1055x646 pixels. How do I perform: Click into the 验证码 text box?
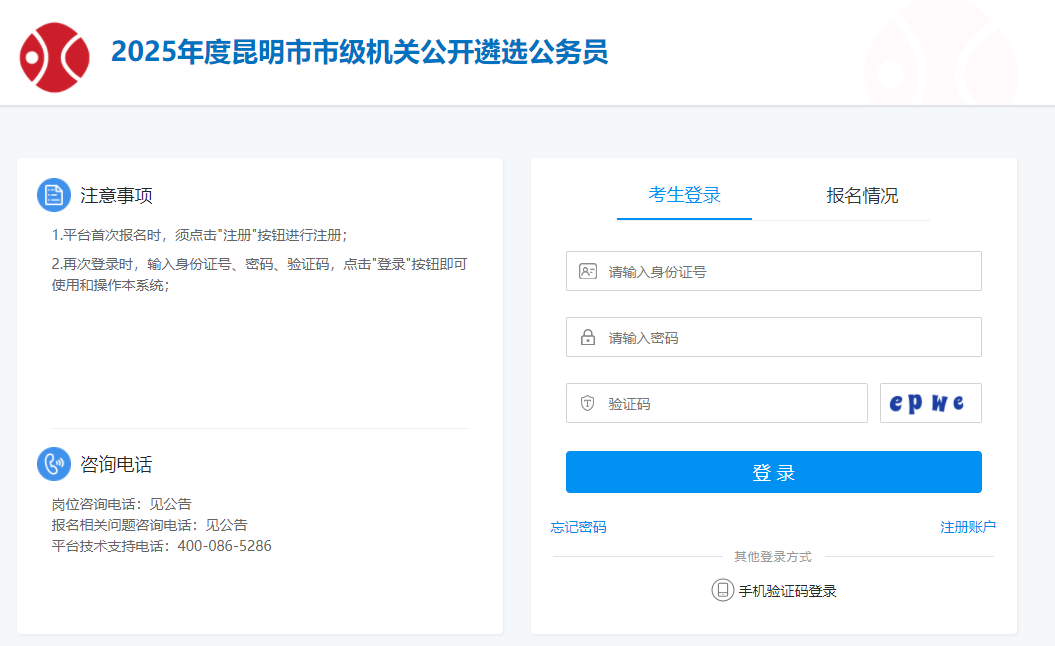pos(735,404)
